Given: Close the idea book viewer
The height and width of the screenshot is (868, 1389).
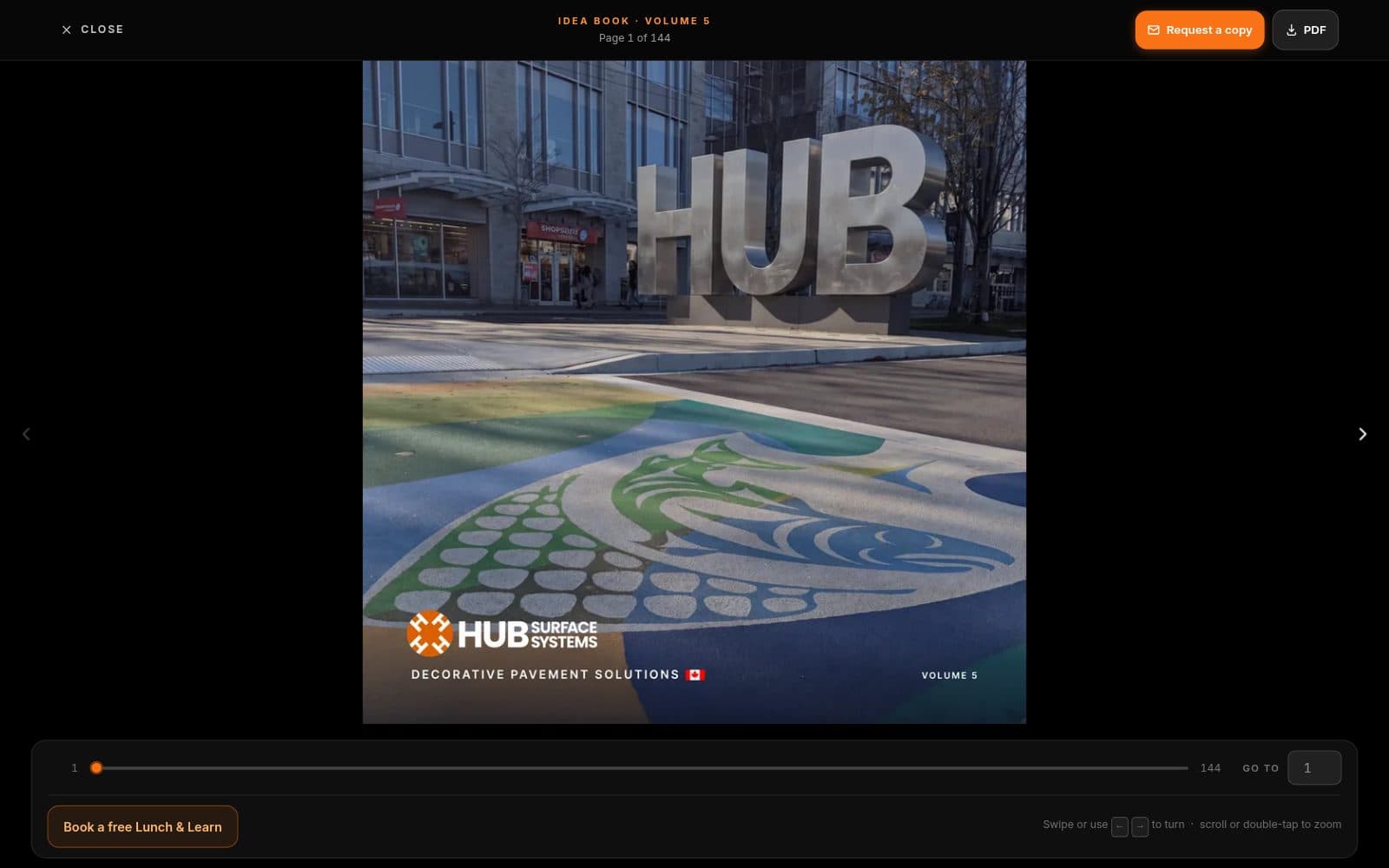Looking at the screenshot, I should click(92, 30).
